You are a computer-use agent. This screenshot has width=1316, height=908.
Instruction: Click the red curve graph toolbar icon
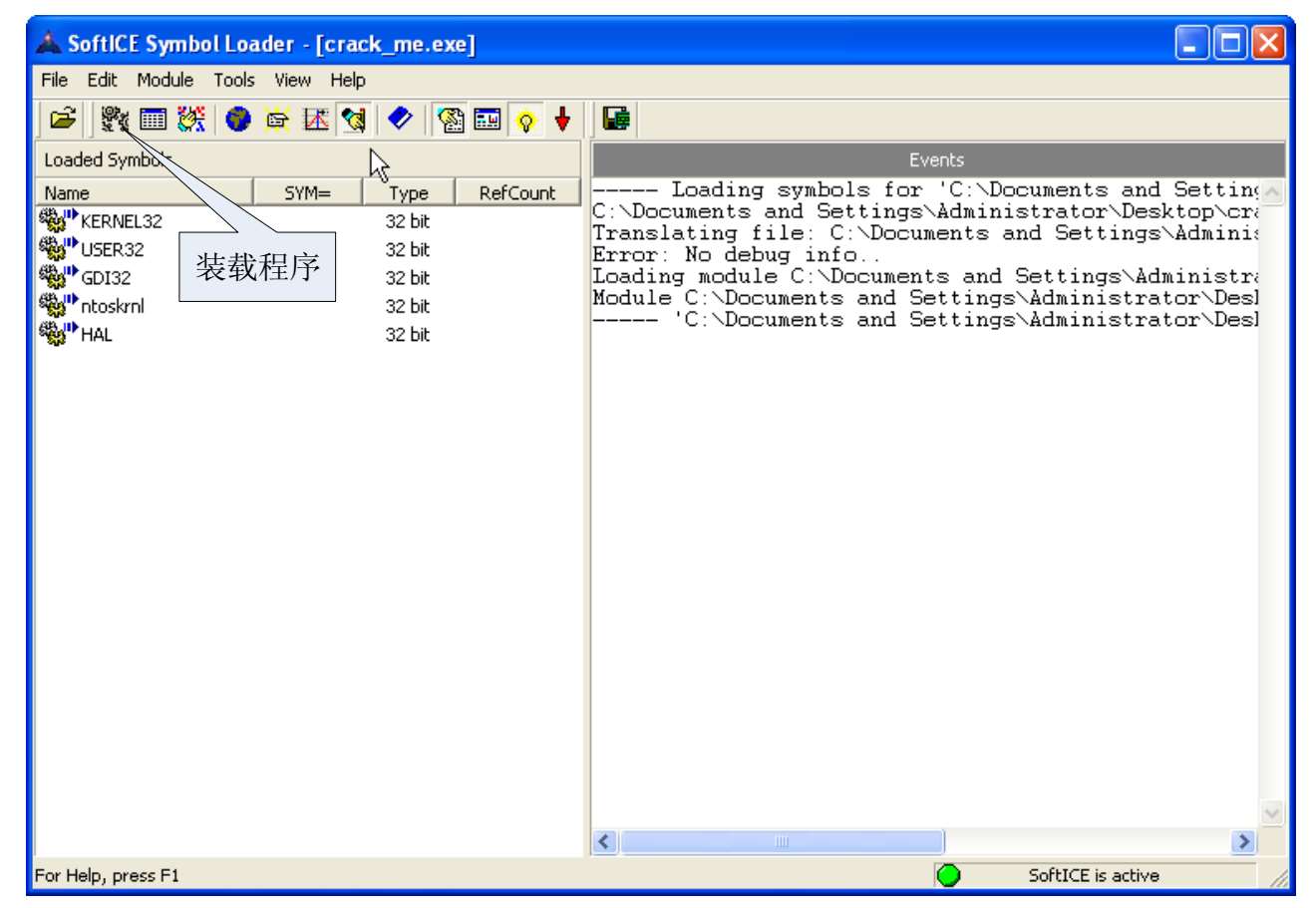[x=316, y=120]
